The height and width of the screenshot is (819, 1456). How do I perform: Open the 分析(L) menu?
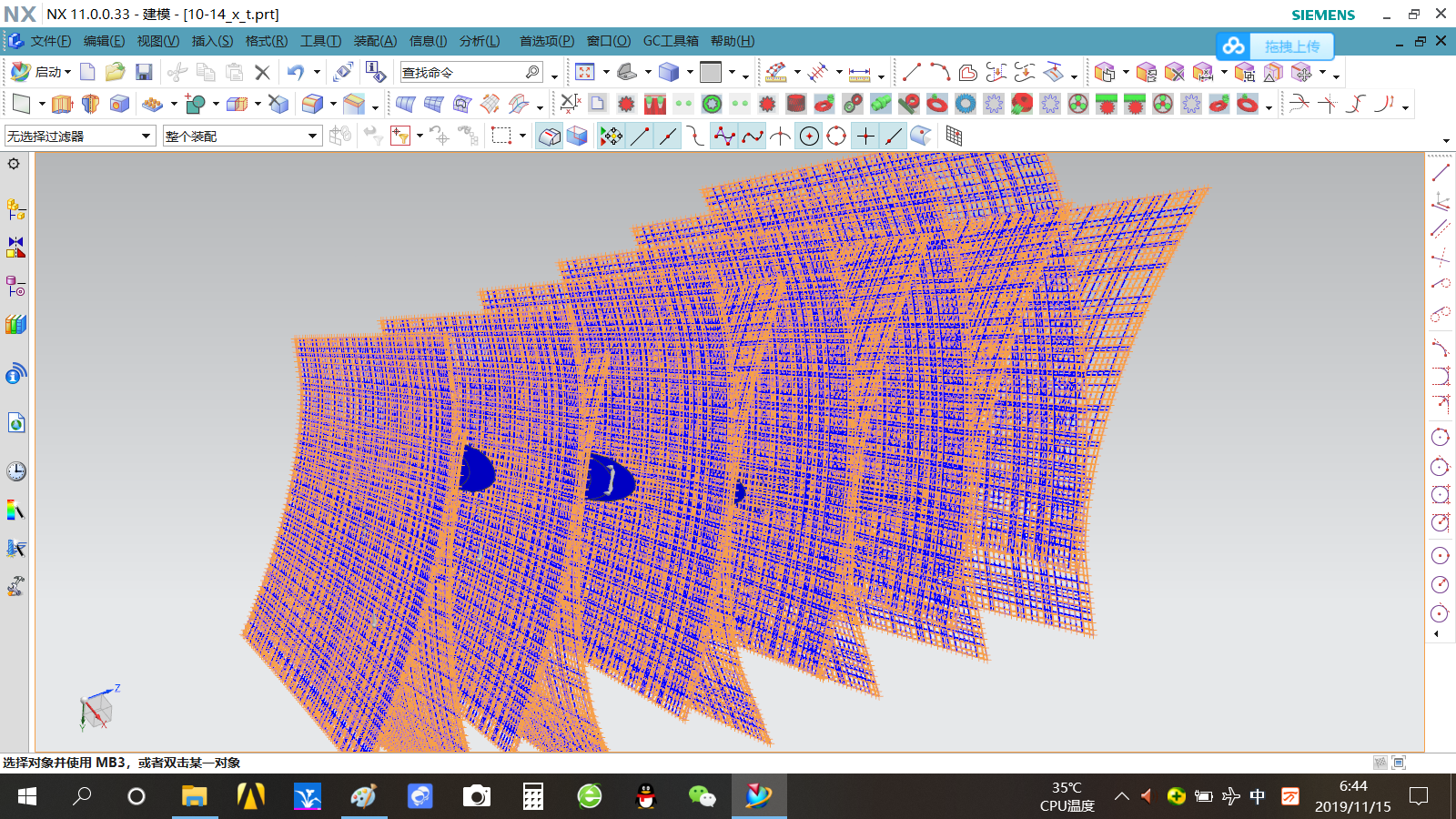[480, 41]
